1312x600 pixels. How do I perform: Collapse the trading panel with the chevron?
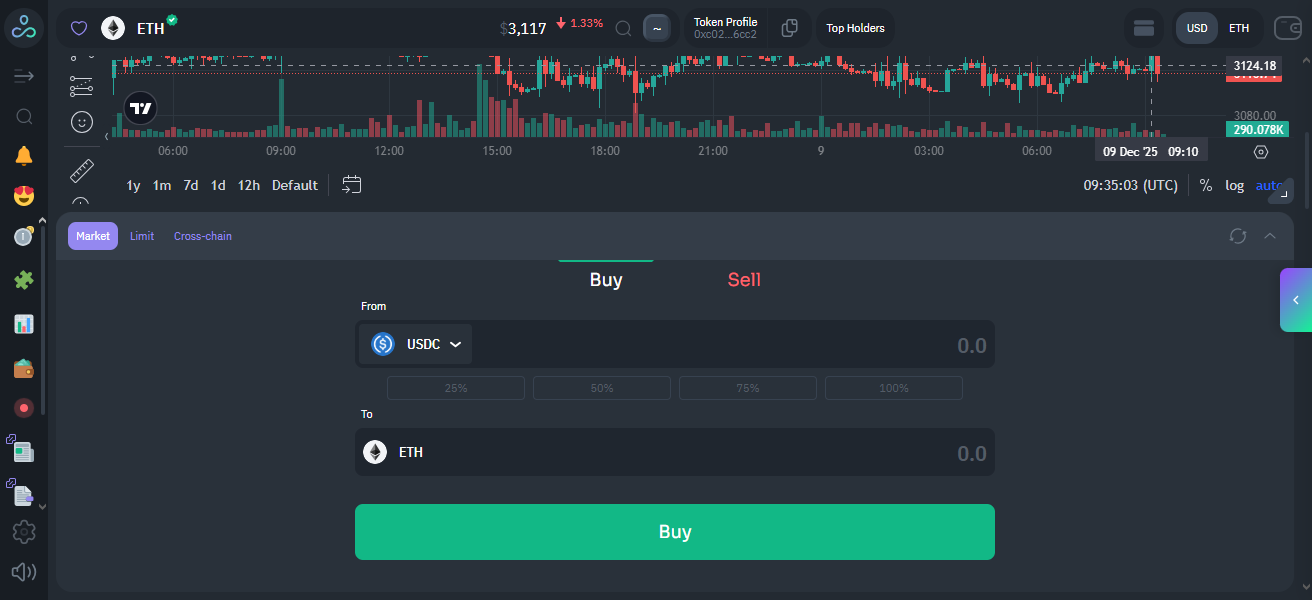1269,236
